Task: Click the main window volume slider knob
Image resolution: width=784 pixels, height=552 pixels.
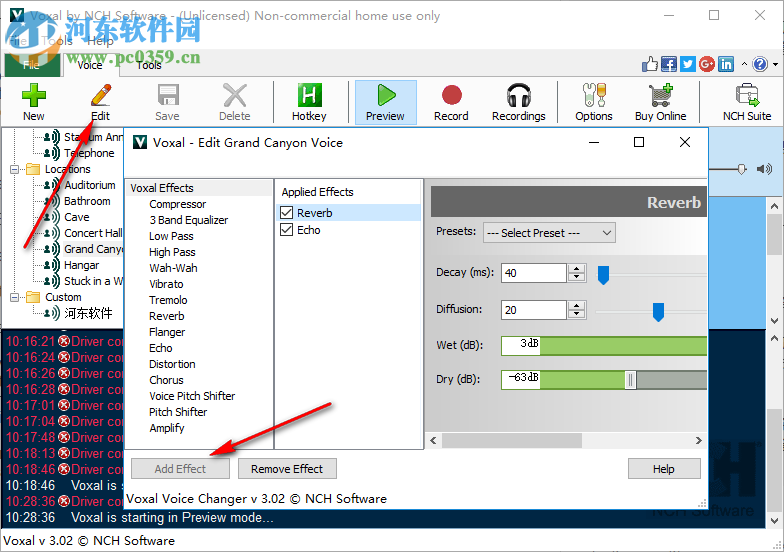Action: [742, 170]
